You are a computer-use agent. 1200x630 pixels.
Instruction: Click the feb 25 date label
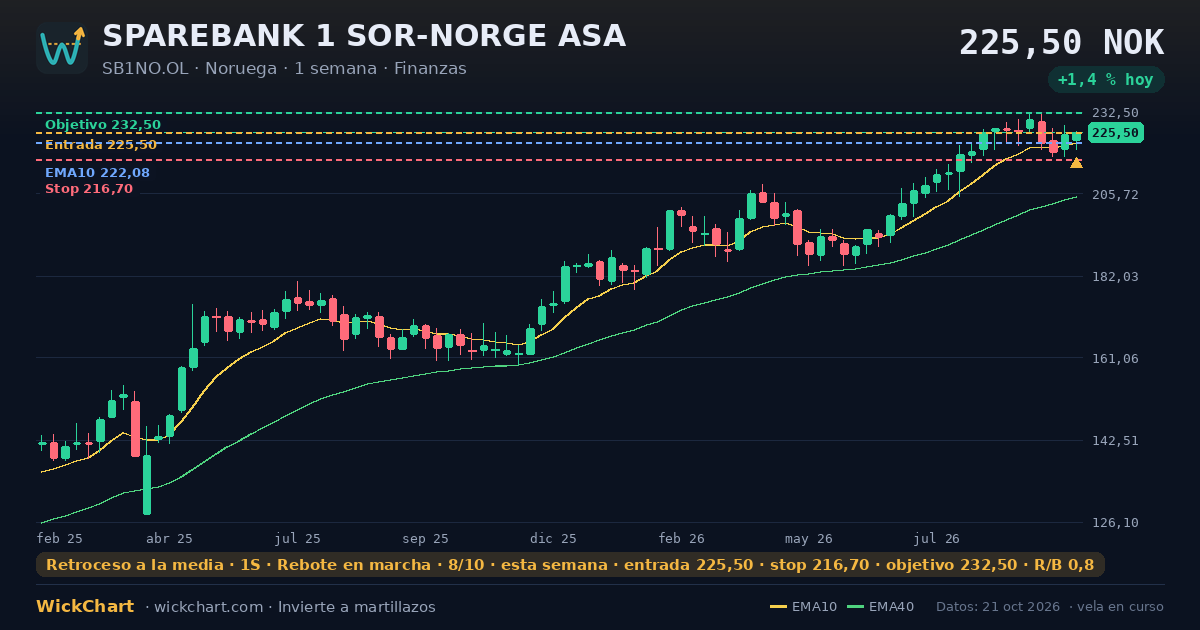pyautogui.click(x=60, y=538)
